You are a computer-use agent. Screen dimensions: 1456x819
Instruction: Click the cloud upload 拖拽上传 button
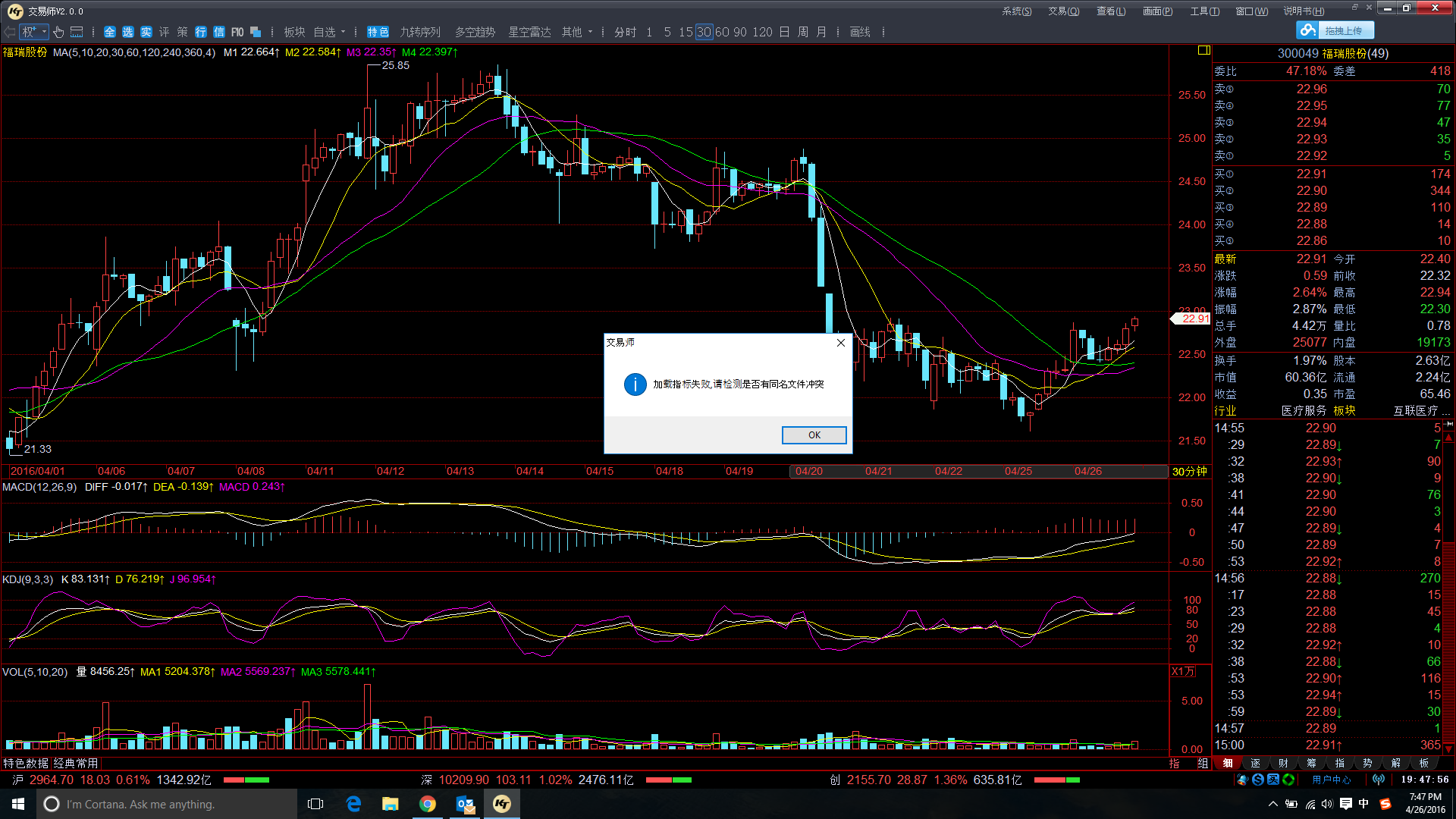(x=1335, y=30)
